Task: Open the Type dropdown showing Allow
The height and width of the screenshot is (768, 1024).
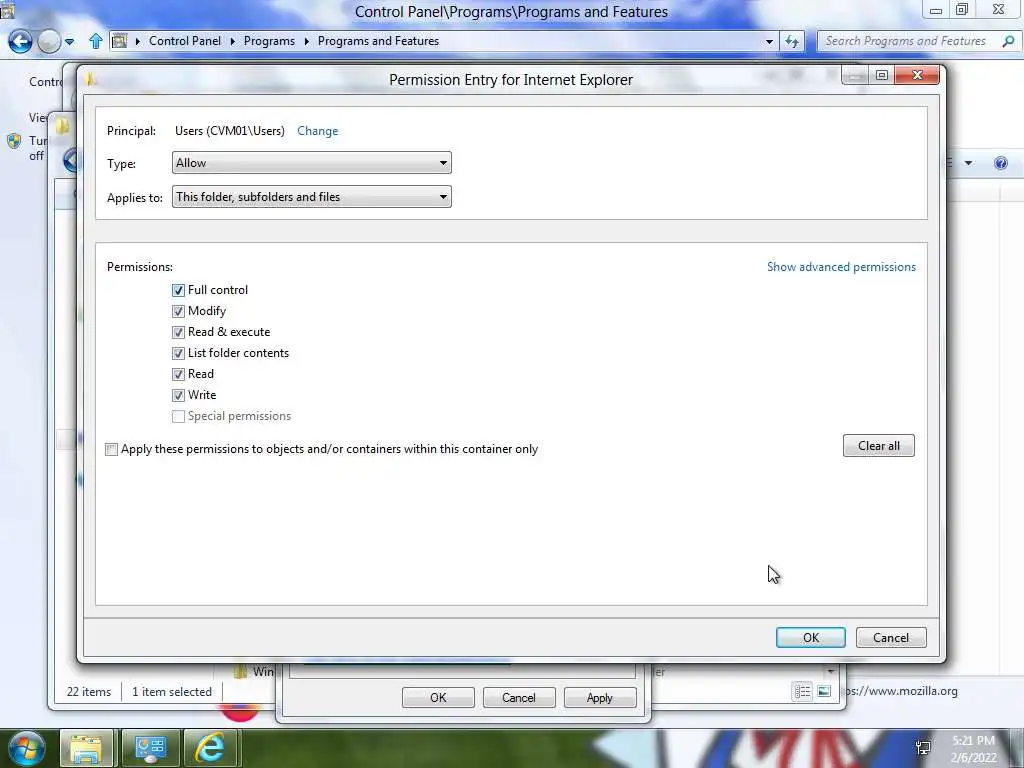Action: [x=312, y=163]
